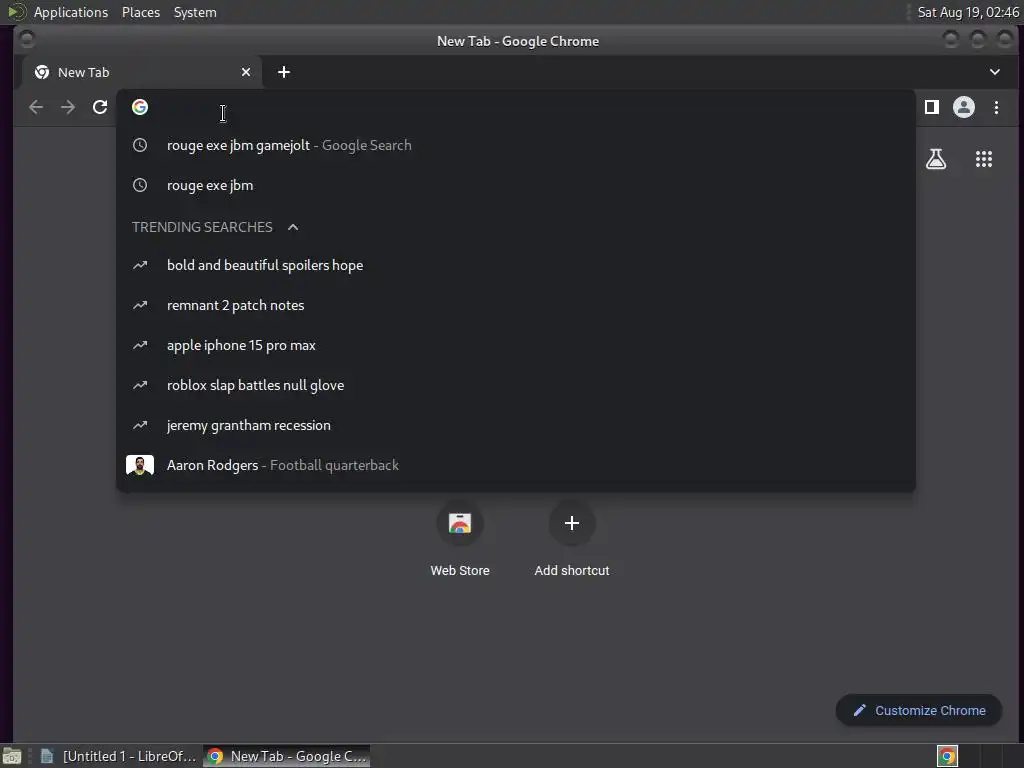1024x768 pixels.
Task: Click the Customize Chrome button
Action: click(919, 711)
